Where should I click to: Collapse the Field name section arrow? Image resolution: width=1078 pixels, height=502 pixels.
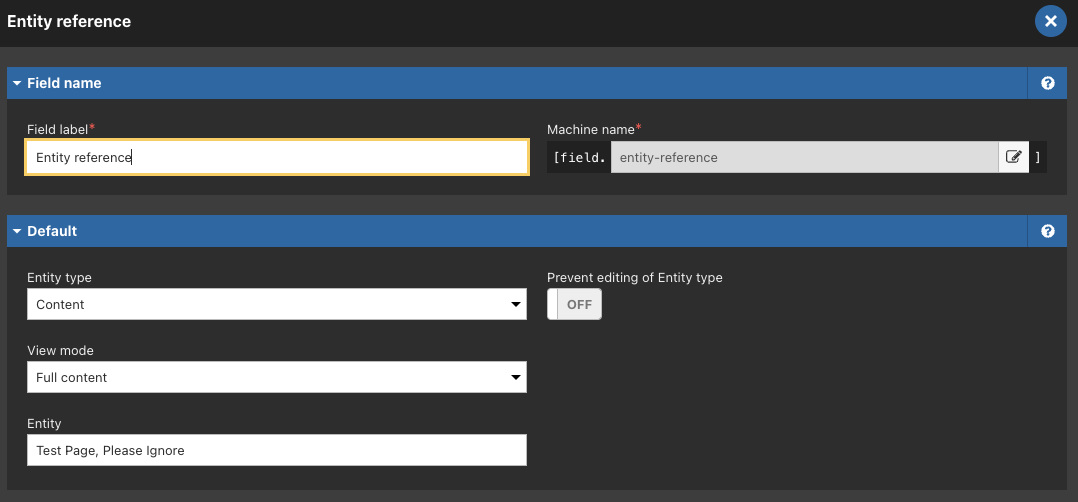(17, 83)
